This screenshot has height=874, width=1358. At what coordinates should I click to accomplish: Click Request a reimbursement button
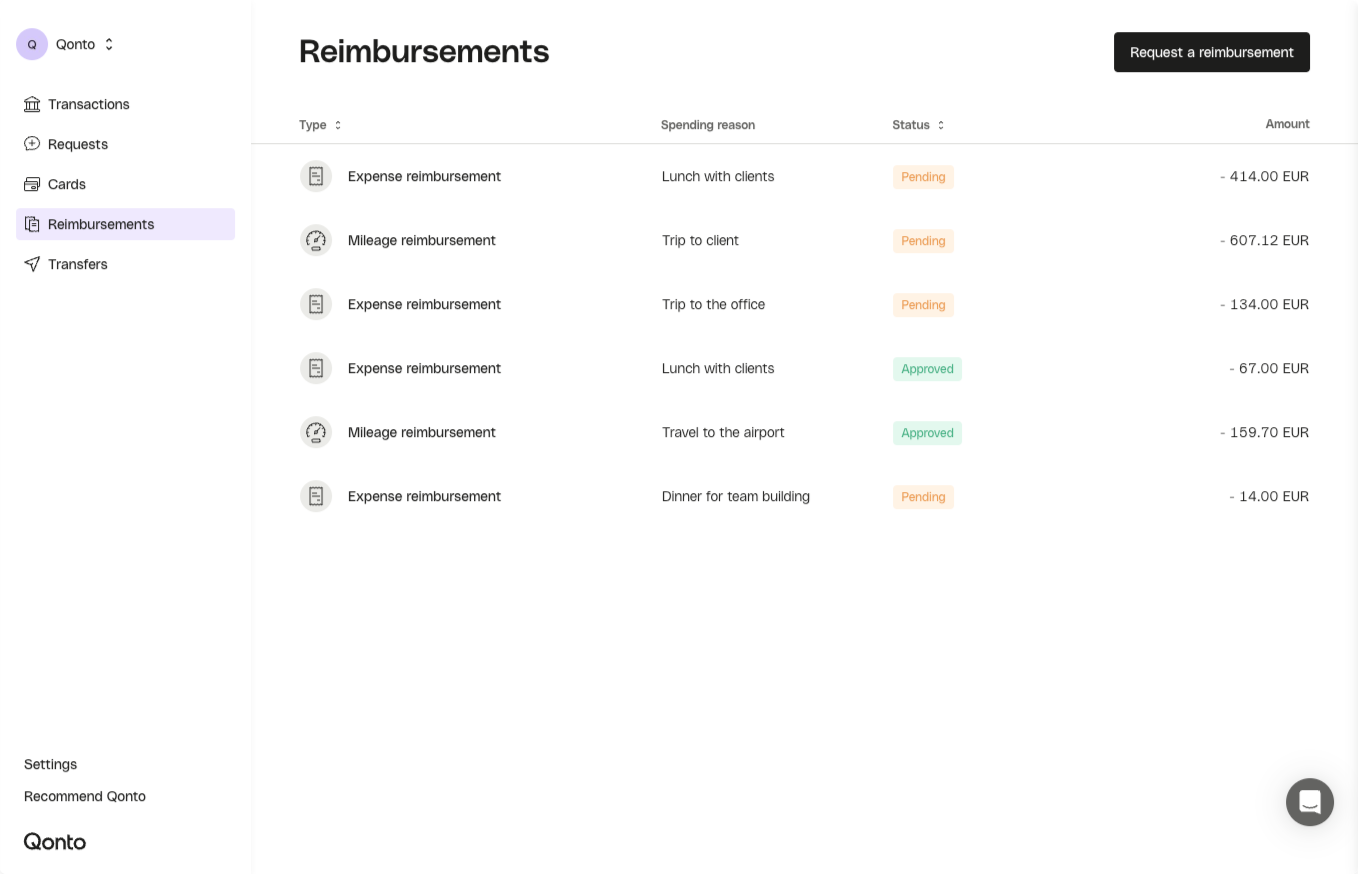[1211, 52]
